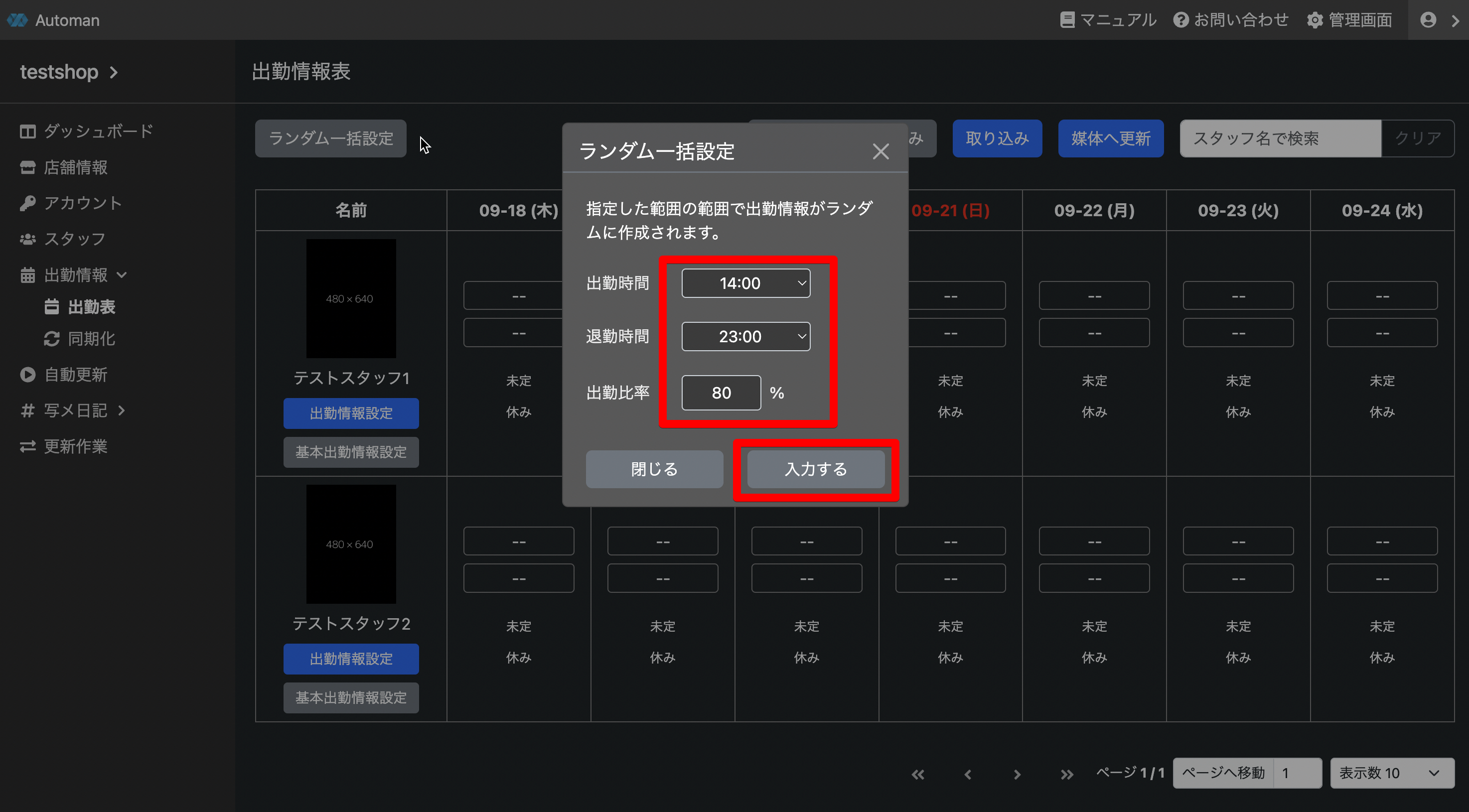Collapse the 出勤情報 sidebar section

(76, 275)
